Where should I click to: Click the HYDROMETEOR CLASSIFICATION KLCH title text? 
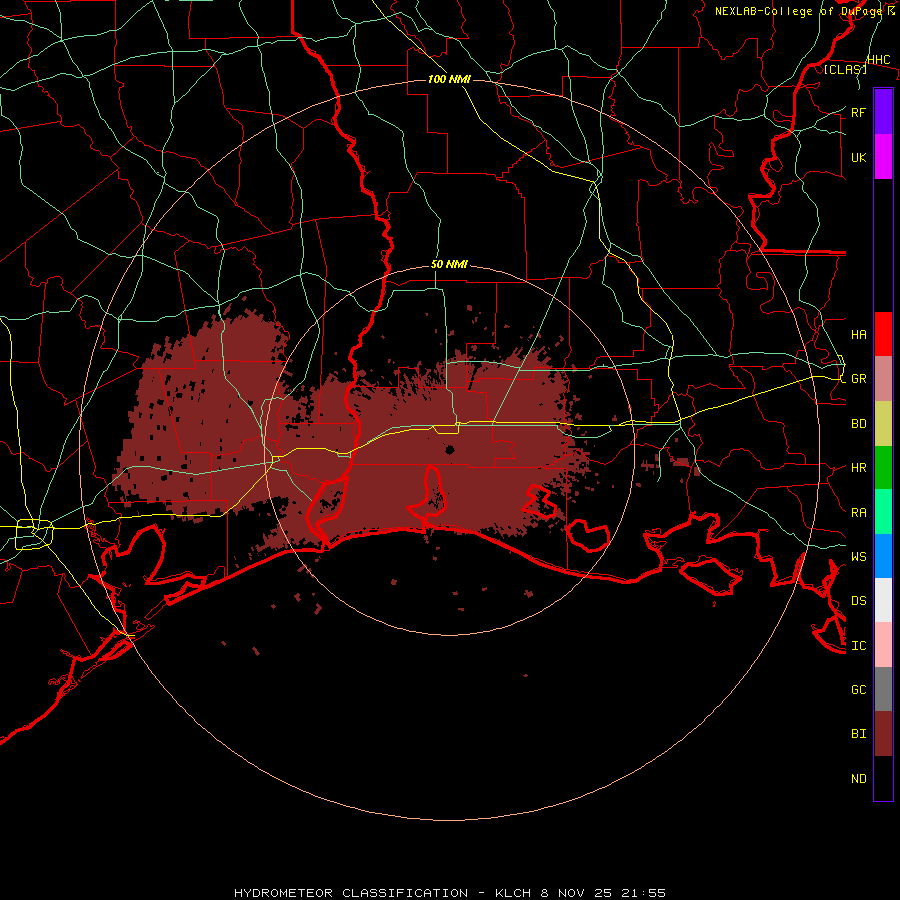[450, 893]
